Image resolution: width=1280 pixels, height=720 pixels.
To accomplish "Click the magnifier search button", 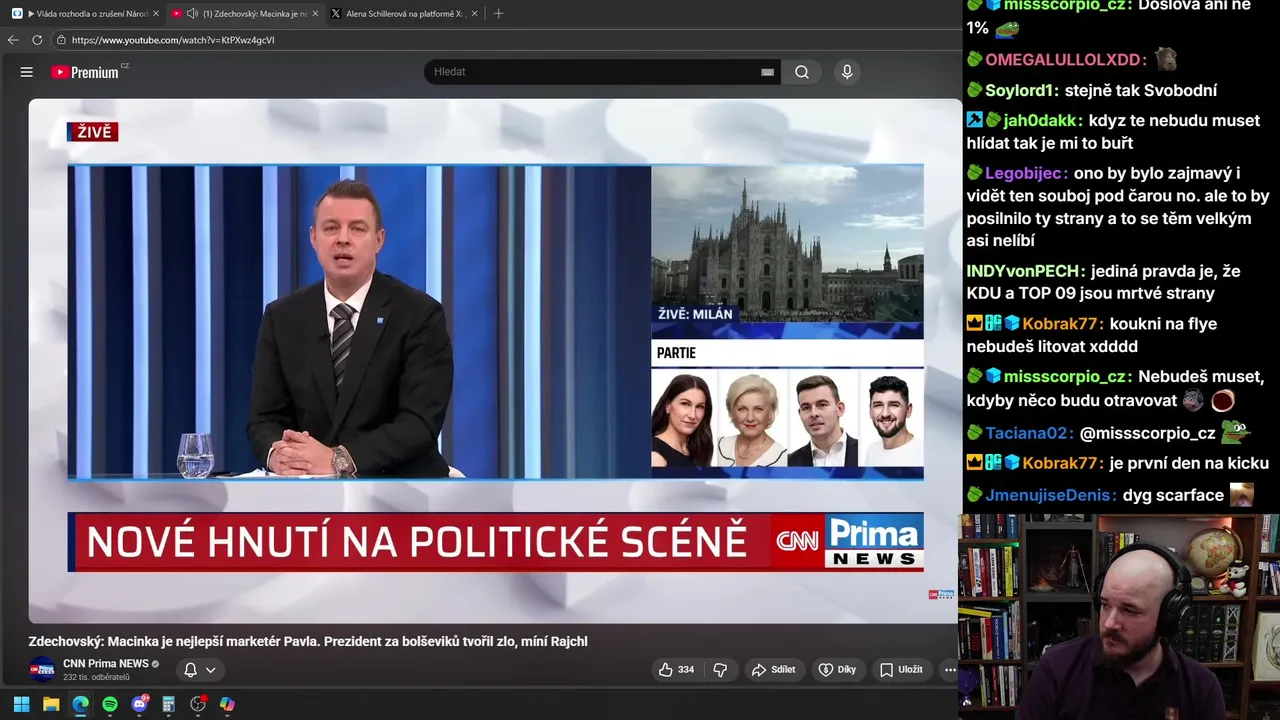I will (x=802, y=72).
